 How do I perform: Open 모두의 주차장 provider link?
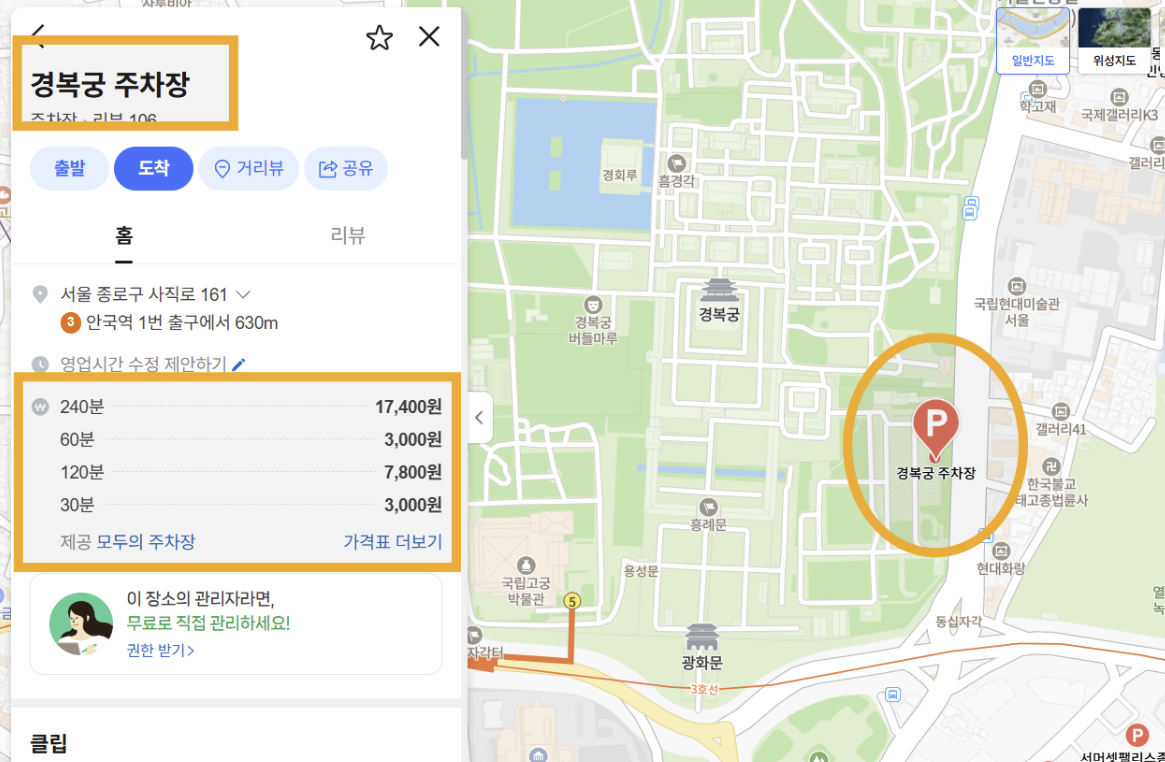(x=146, y=541)
